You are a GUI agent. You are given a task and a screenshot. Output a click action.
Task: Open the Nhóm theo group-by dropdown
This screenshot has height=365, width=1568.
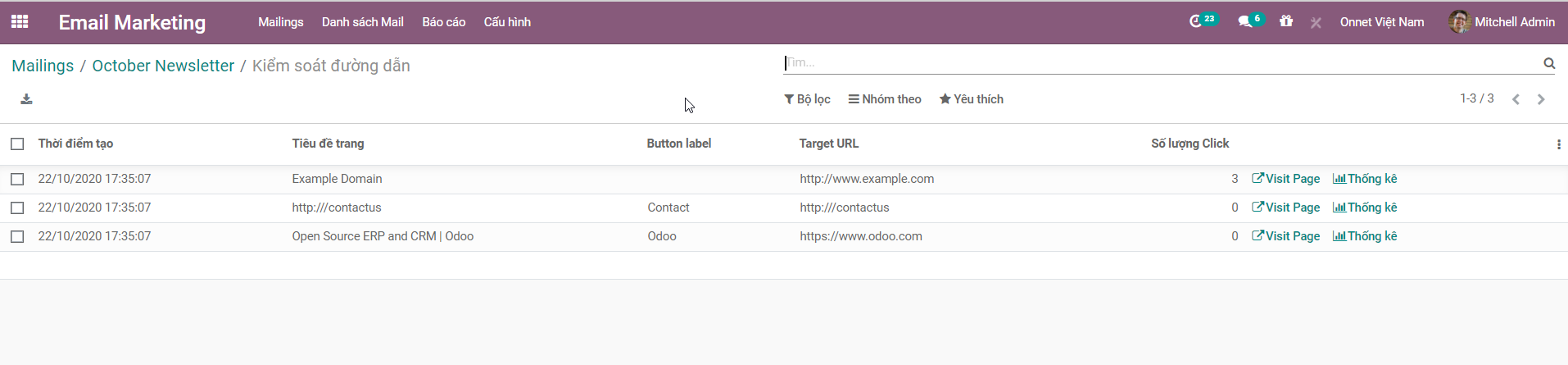pos(885,99)
